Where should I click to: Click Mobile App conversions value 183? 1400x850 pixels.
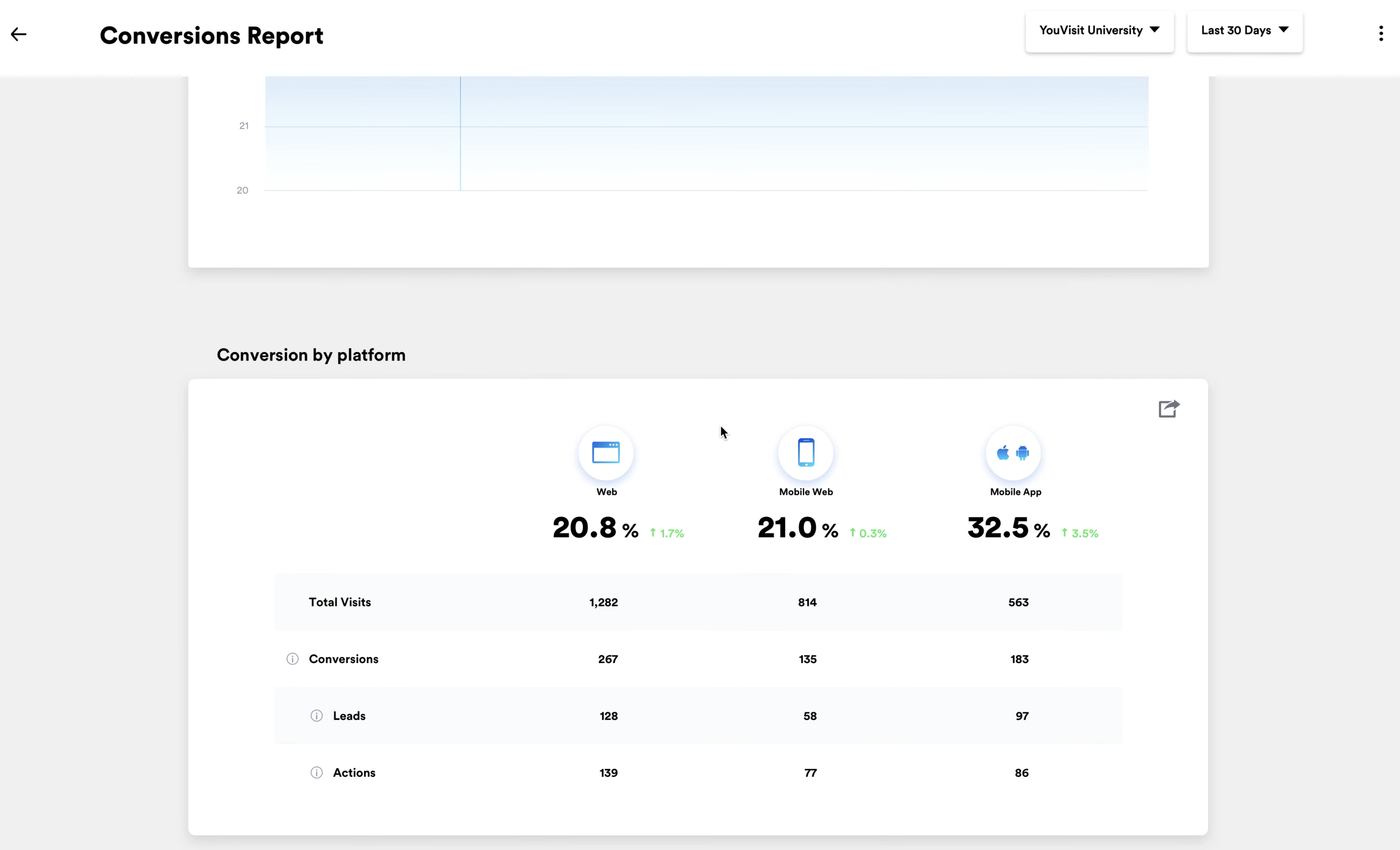point(1020,659)
